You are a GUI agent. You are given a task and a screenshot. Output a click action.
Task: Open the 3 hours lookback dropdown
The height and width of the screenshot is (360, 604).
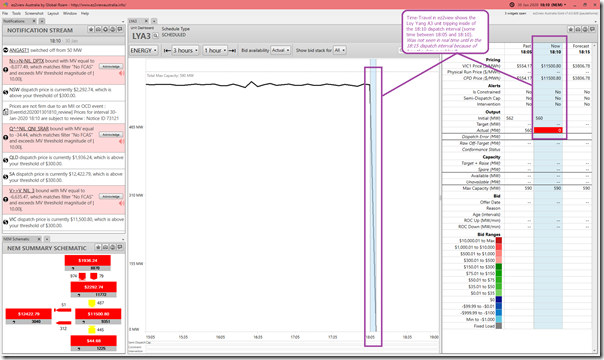185,50
